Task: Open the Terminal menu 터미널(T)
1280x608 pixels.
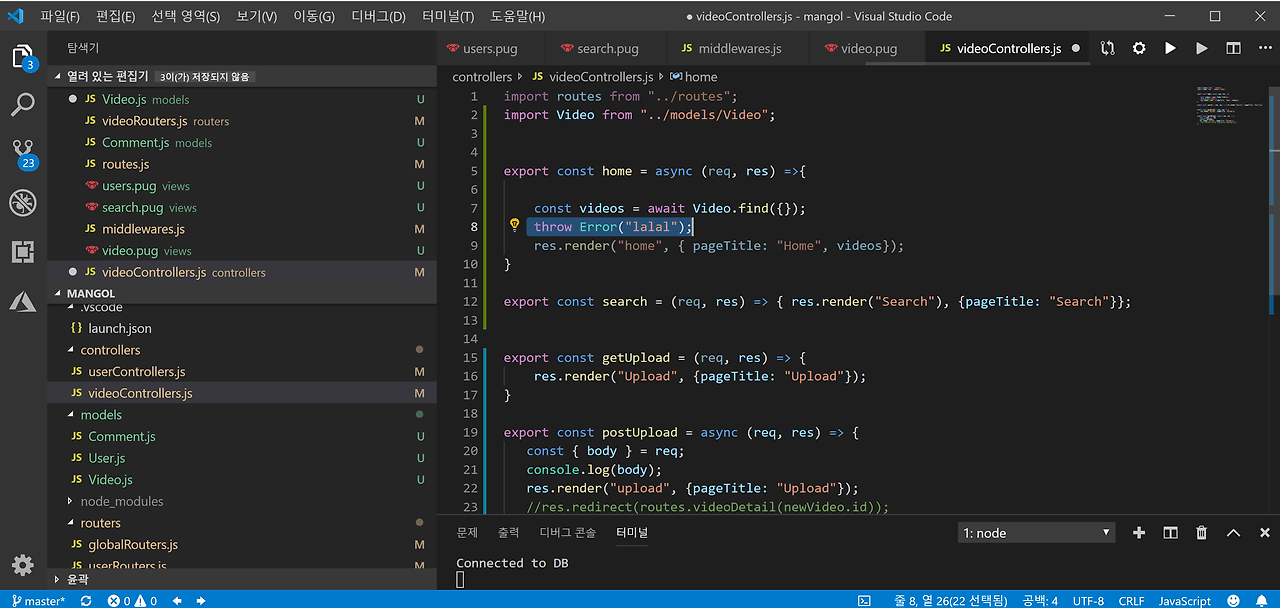Action: pyautogui.click(x=449, y=16)
